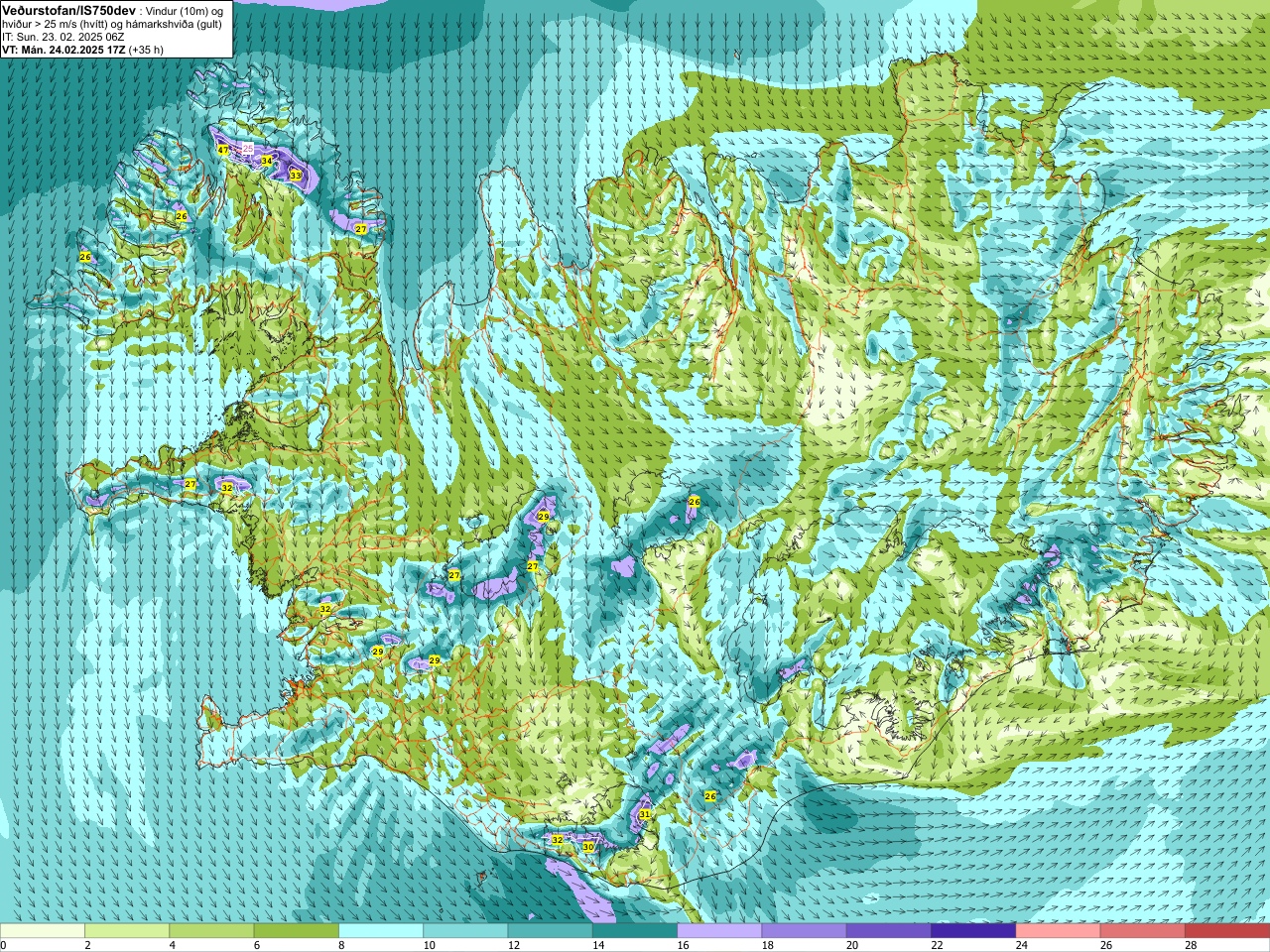Click the yellow gust marker labeled 47
This screenshot has width=1270, height=952.
[x=223, y=150]
